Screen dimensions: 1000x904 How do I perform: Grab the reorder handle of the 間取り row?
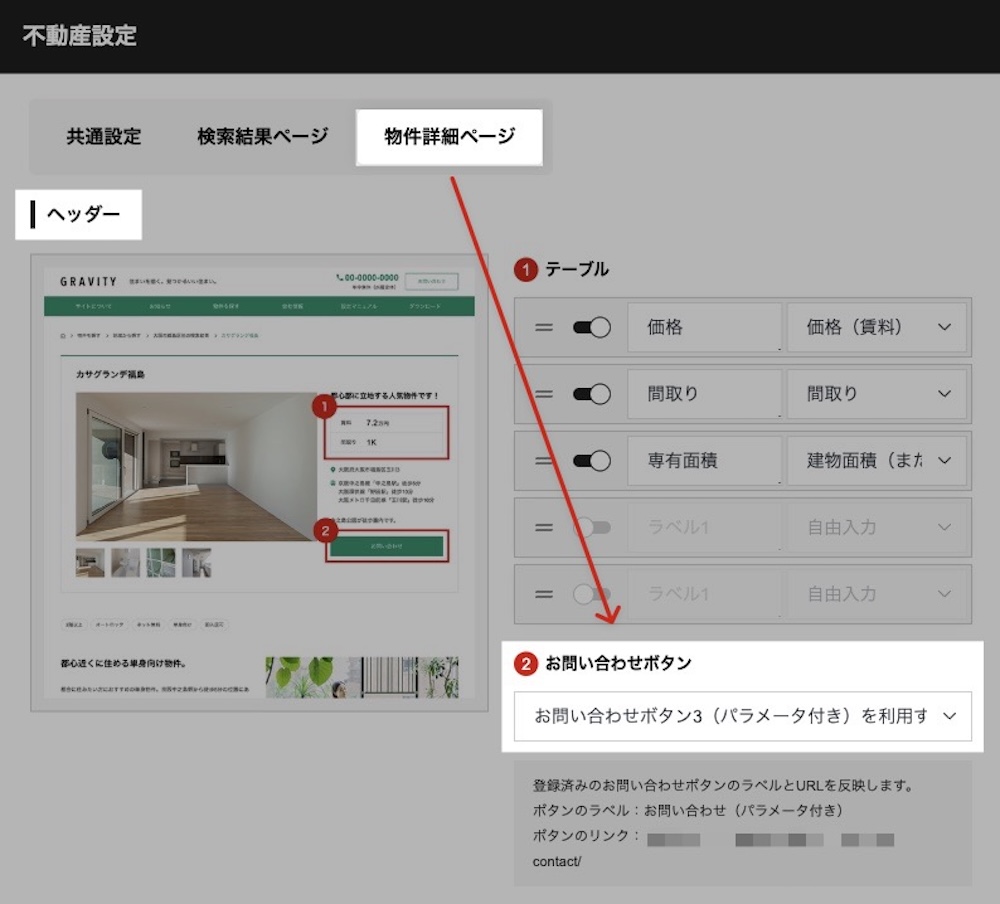point(544,394)
